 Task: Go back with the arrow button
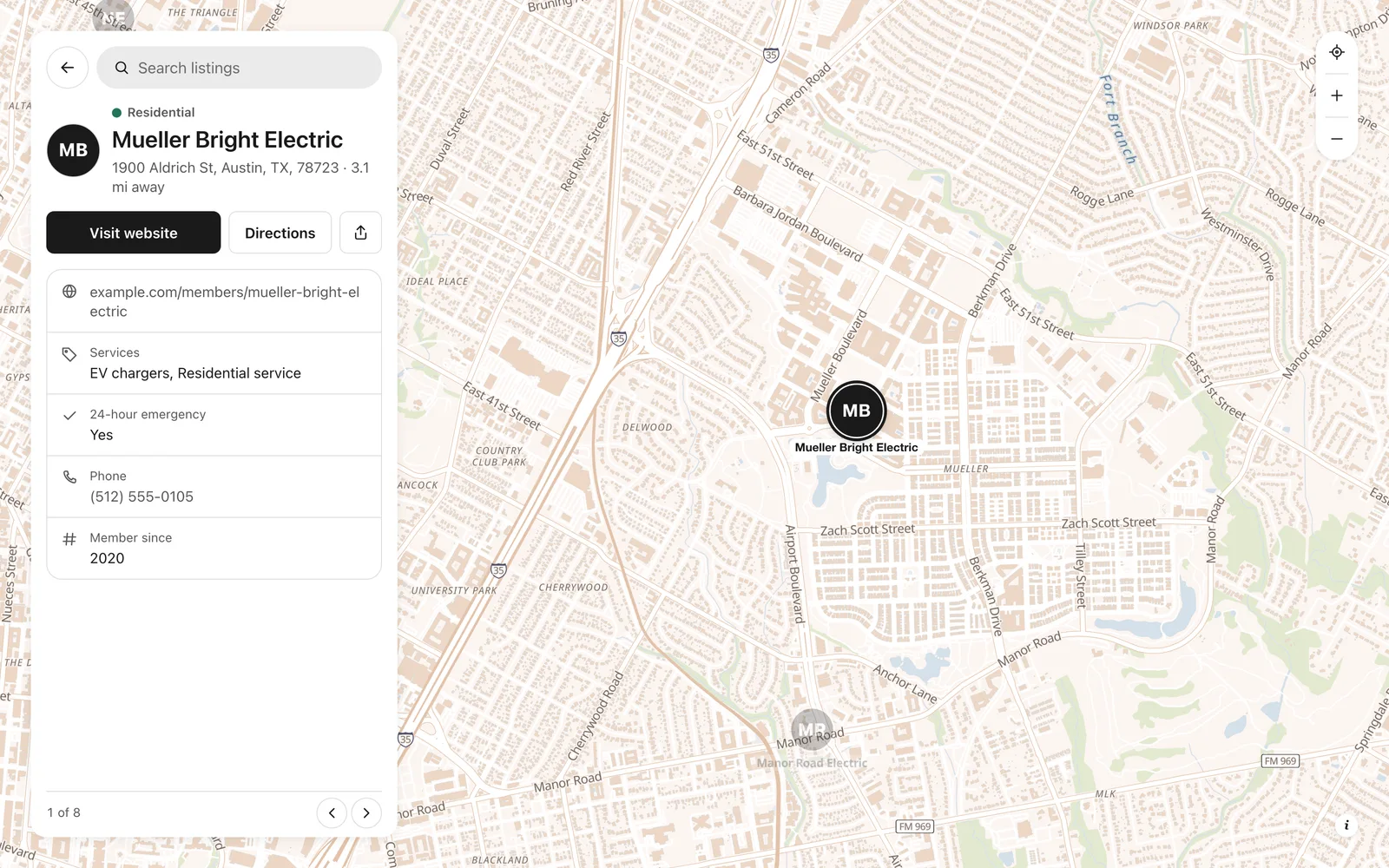click(68, 68)
